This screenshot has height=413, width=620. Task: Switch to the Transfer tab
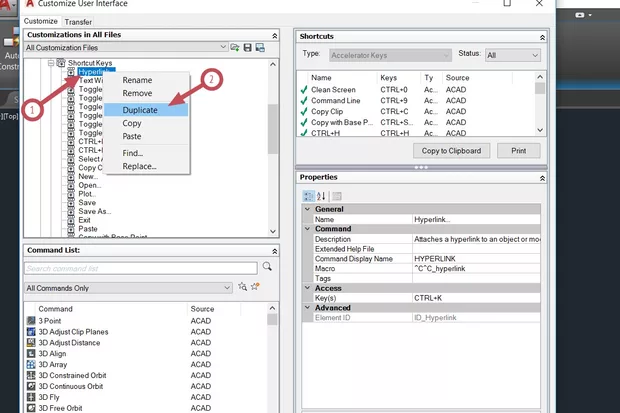coord(78,21)
